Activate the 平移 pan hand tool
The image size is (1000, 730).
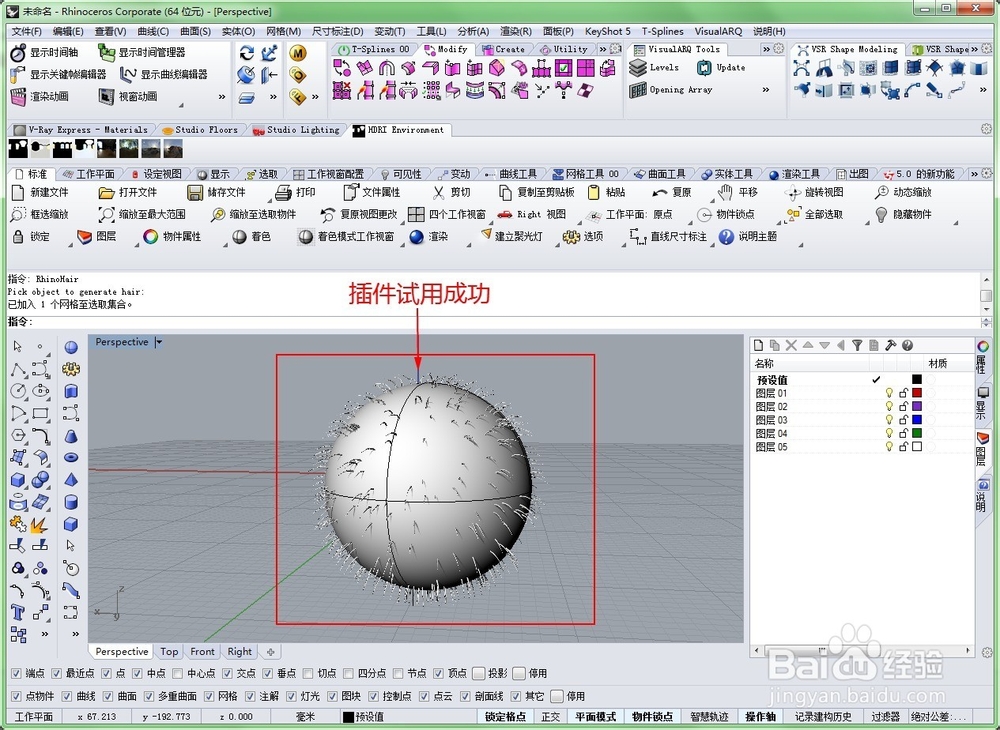(726, 192)
